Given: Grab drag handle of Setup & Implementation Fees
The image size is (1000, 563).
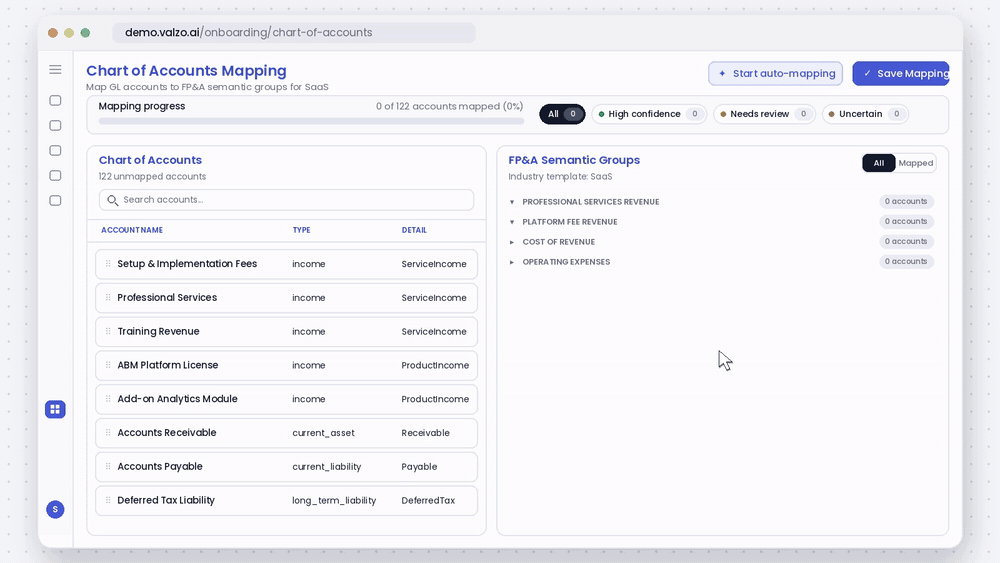Looking at the screenshot, I should tap(108, 263).
